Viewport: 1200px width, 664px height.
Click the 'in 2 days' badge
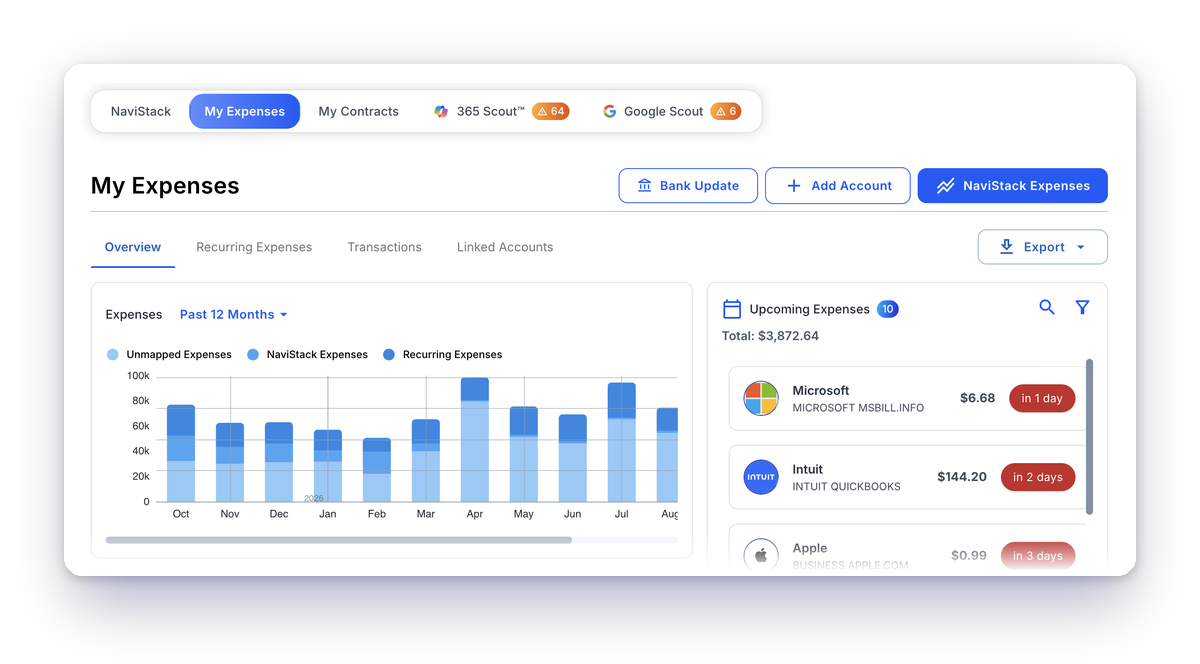tap(1038, 477)
